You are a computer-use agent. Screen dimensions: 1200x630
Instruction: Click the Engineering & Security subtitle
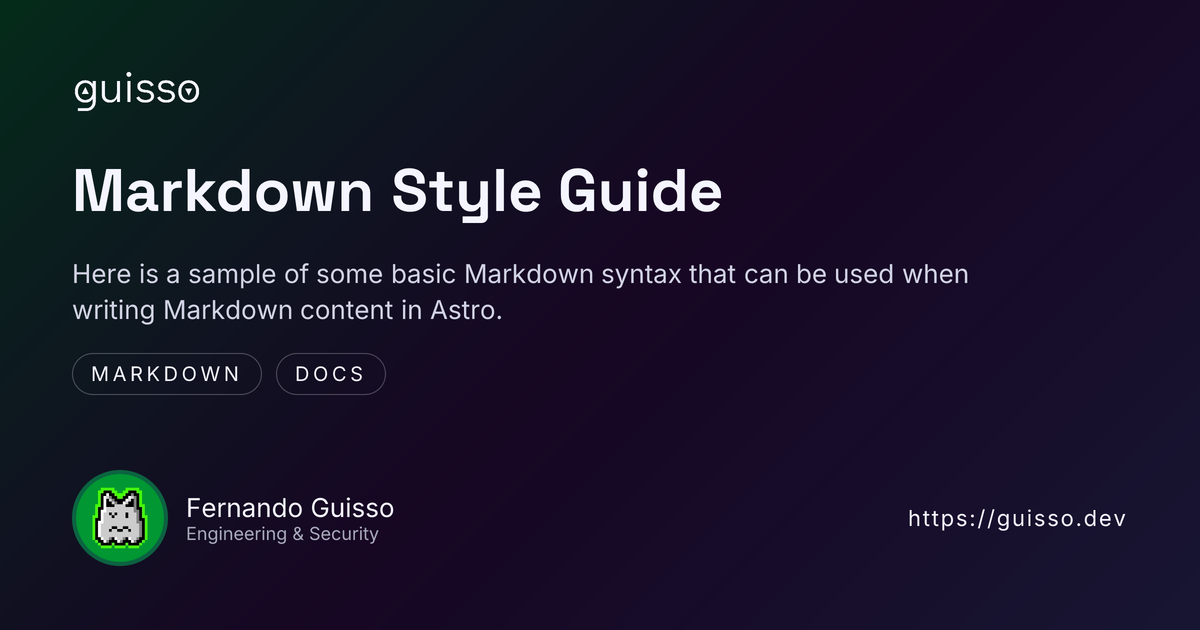point(282,534)
